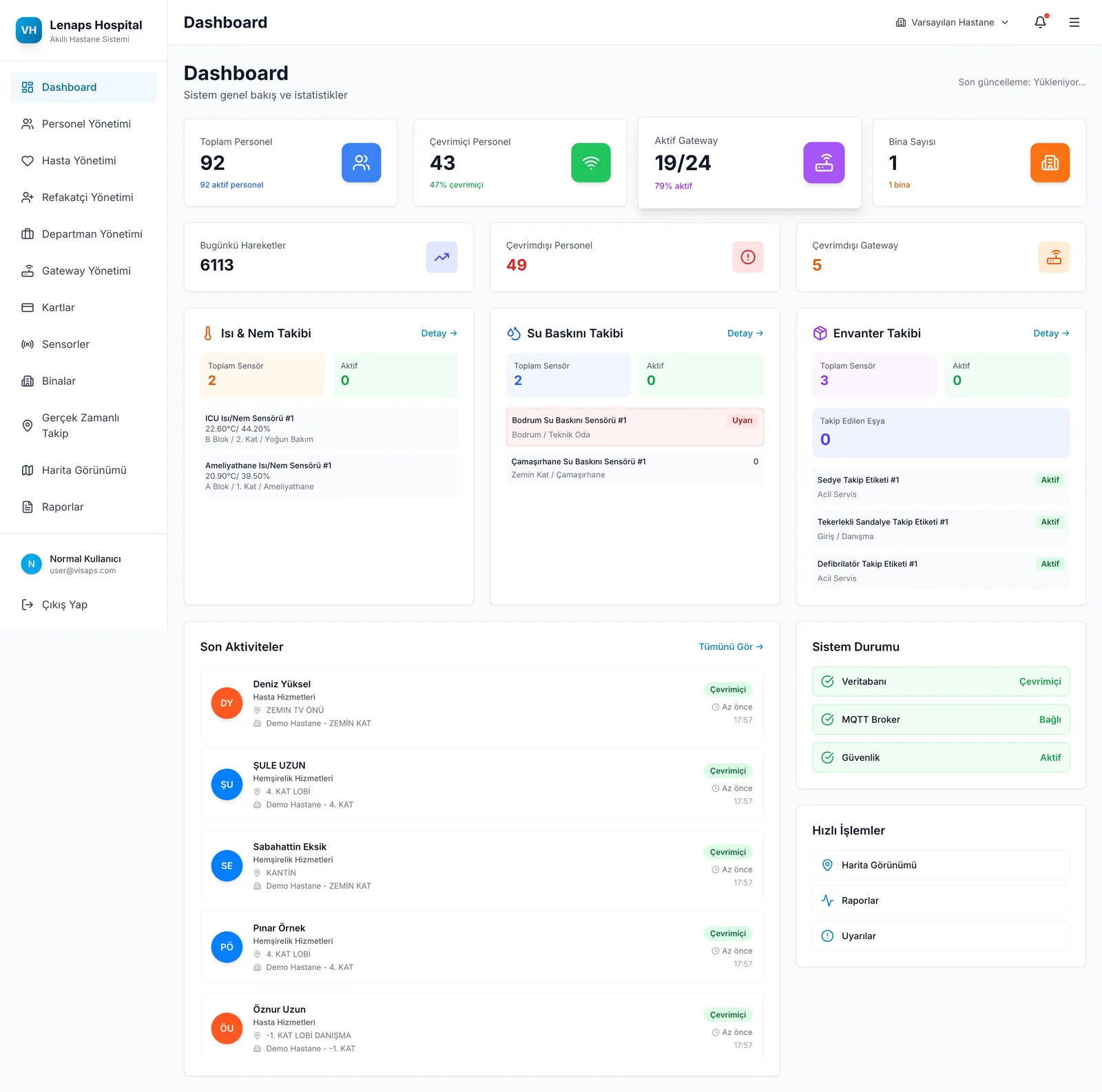Expand the Varsayılan Hastane dropdown

pos(953,22)
